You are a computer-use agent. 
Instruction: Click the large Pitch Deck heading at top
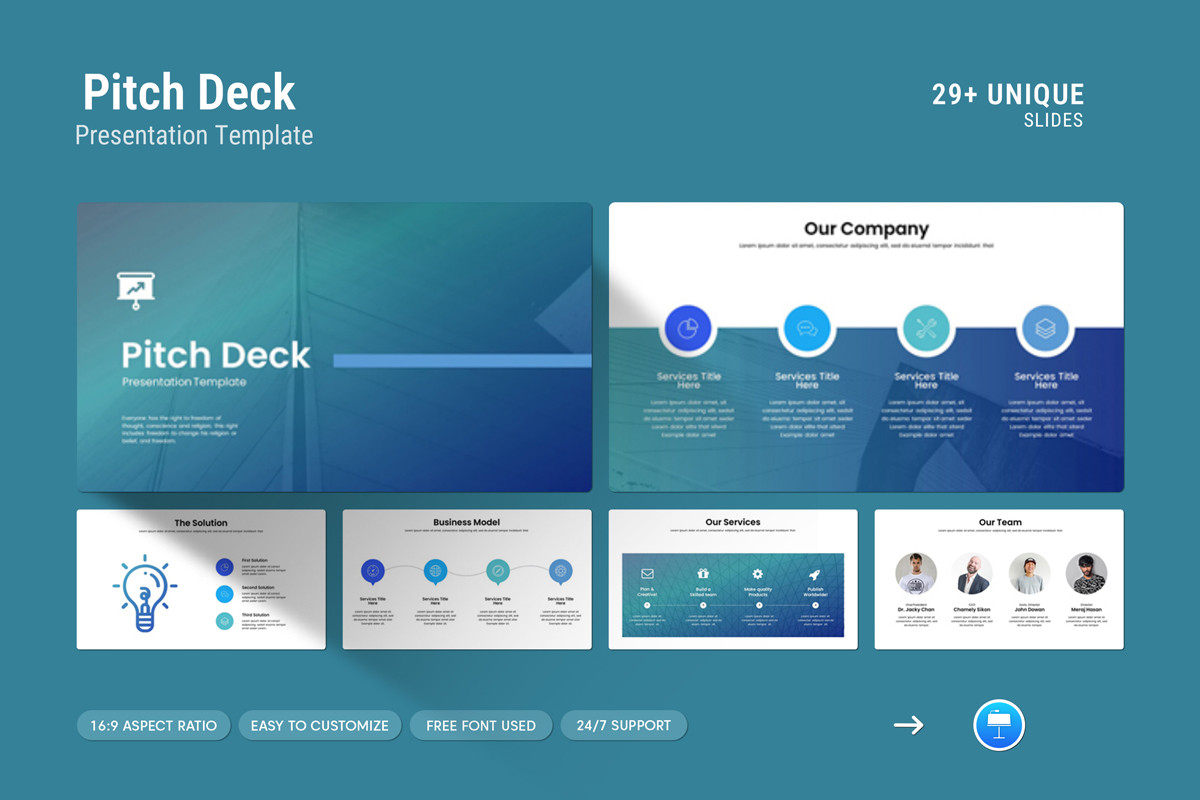(189, 93)
